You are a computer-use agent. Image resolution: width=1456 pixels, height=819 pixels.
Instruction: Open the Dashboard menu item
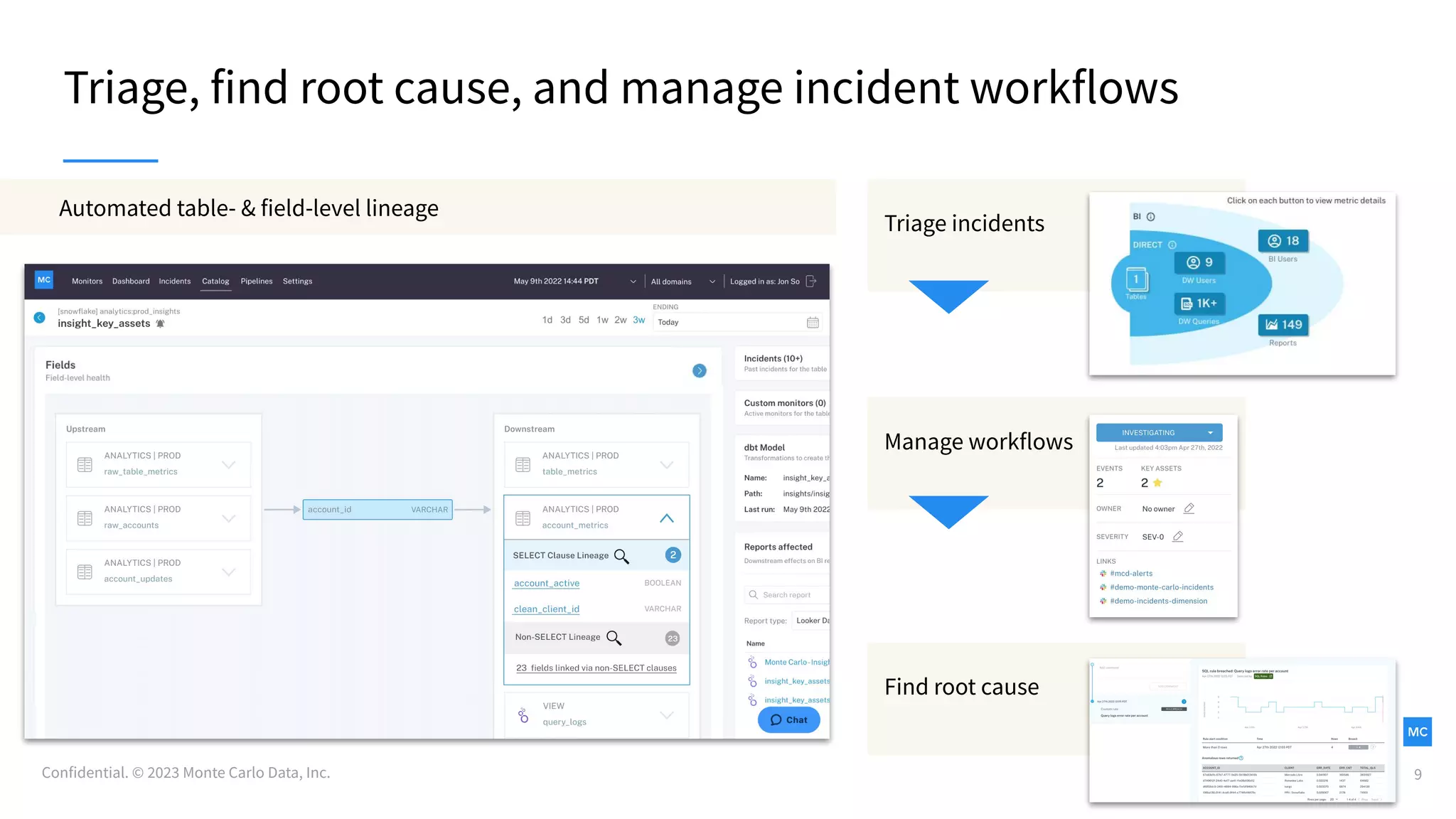pos(131,282)
